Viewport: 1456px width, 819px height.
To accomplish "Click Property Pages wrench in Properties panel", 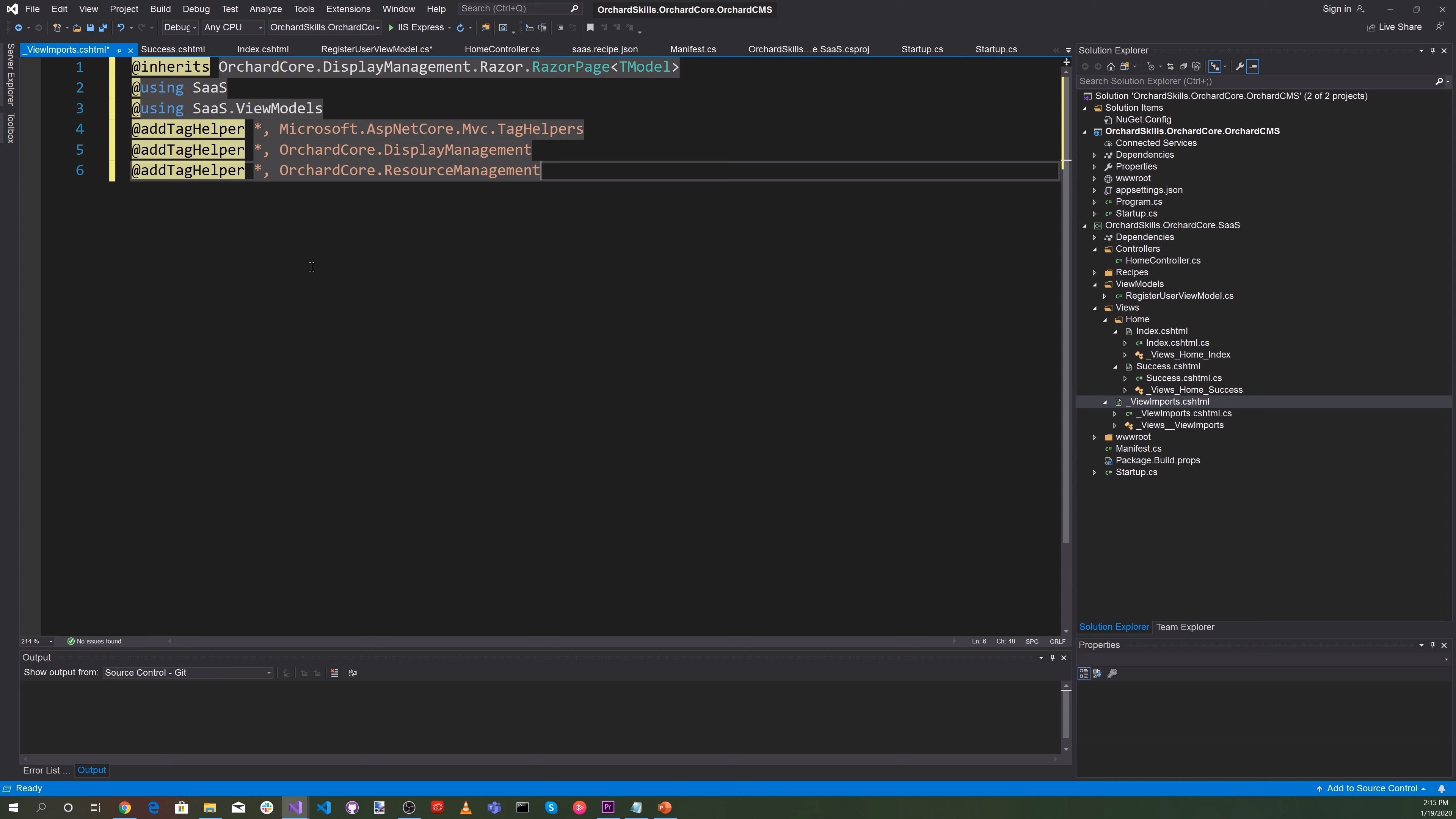I will click(x=1112, y=673).
